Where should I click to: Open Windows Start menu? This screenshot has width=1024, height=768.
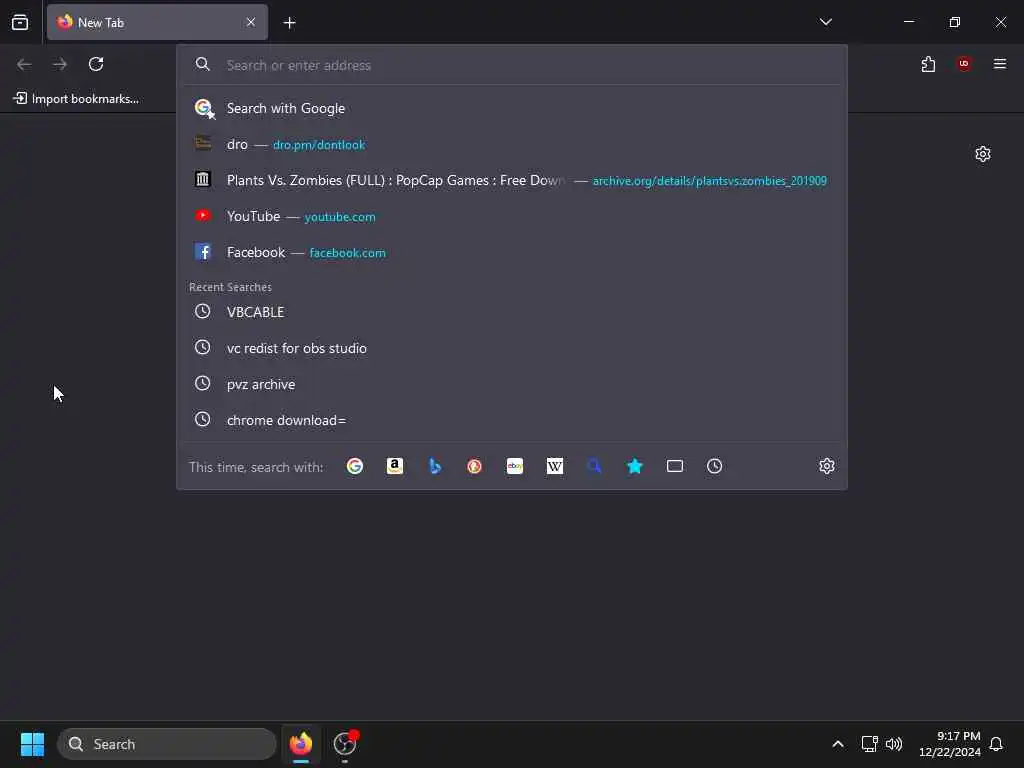coord(32,744)
